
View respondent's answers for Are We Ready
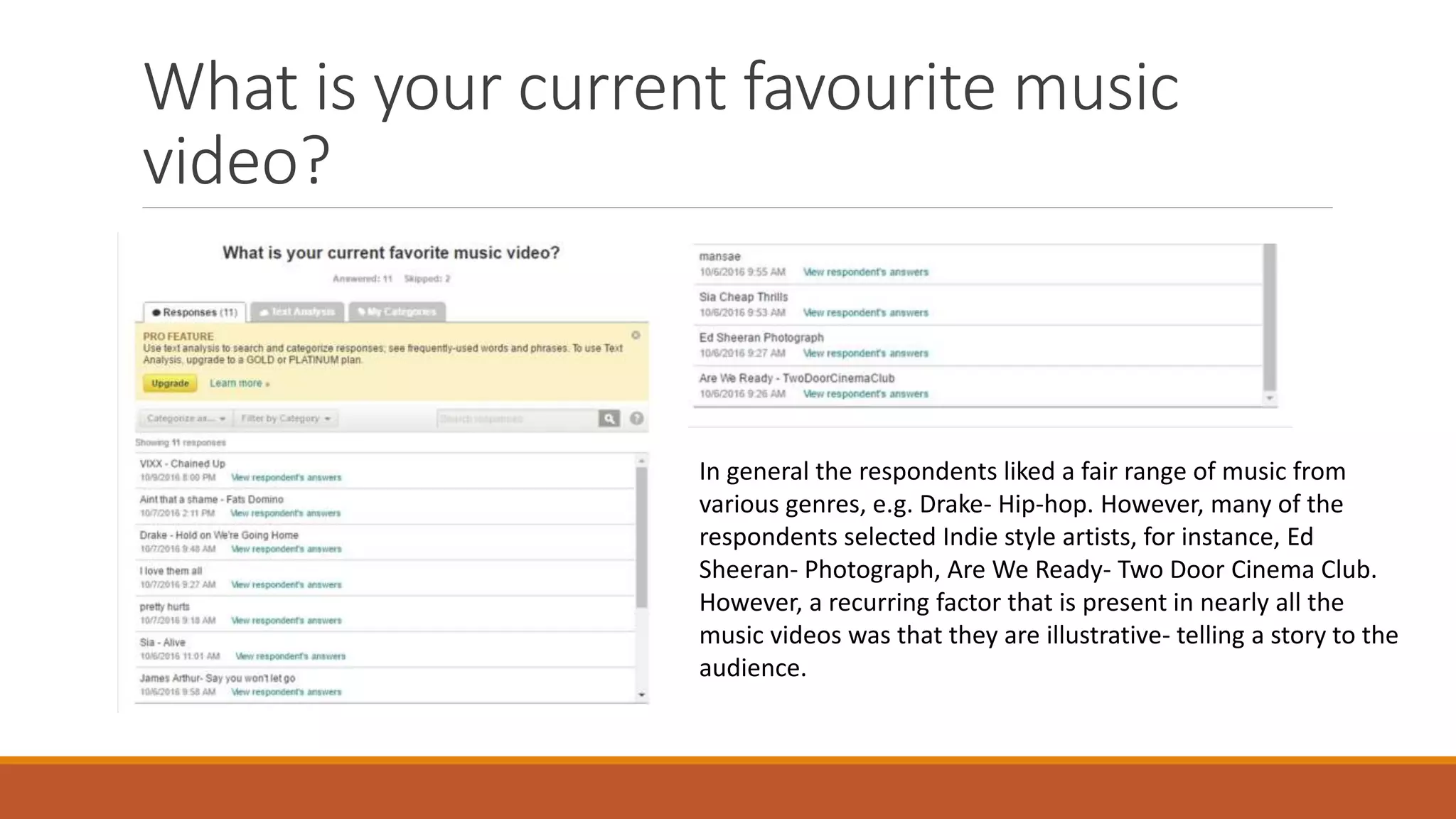click(866, 394)
